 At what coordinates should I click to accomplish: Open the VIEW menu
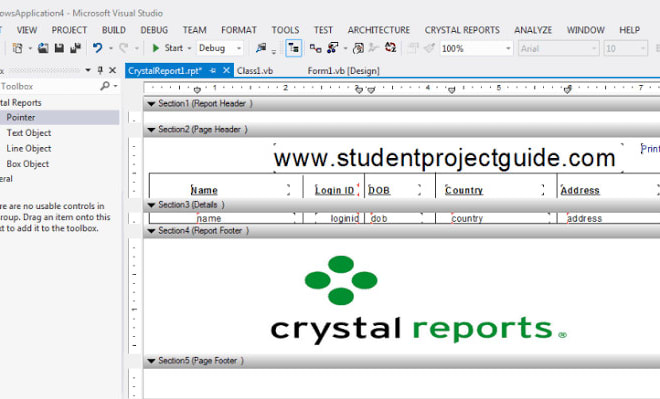point(27,30)
